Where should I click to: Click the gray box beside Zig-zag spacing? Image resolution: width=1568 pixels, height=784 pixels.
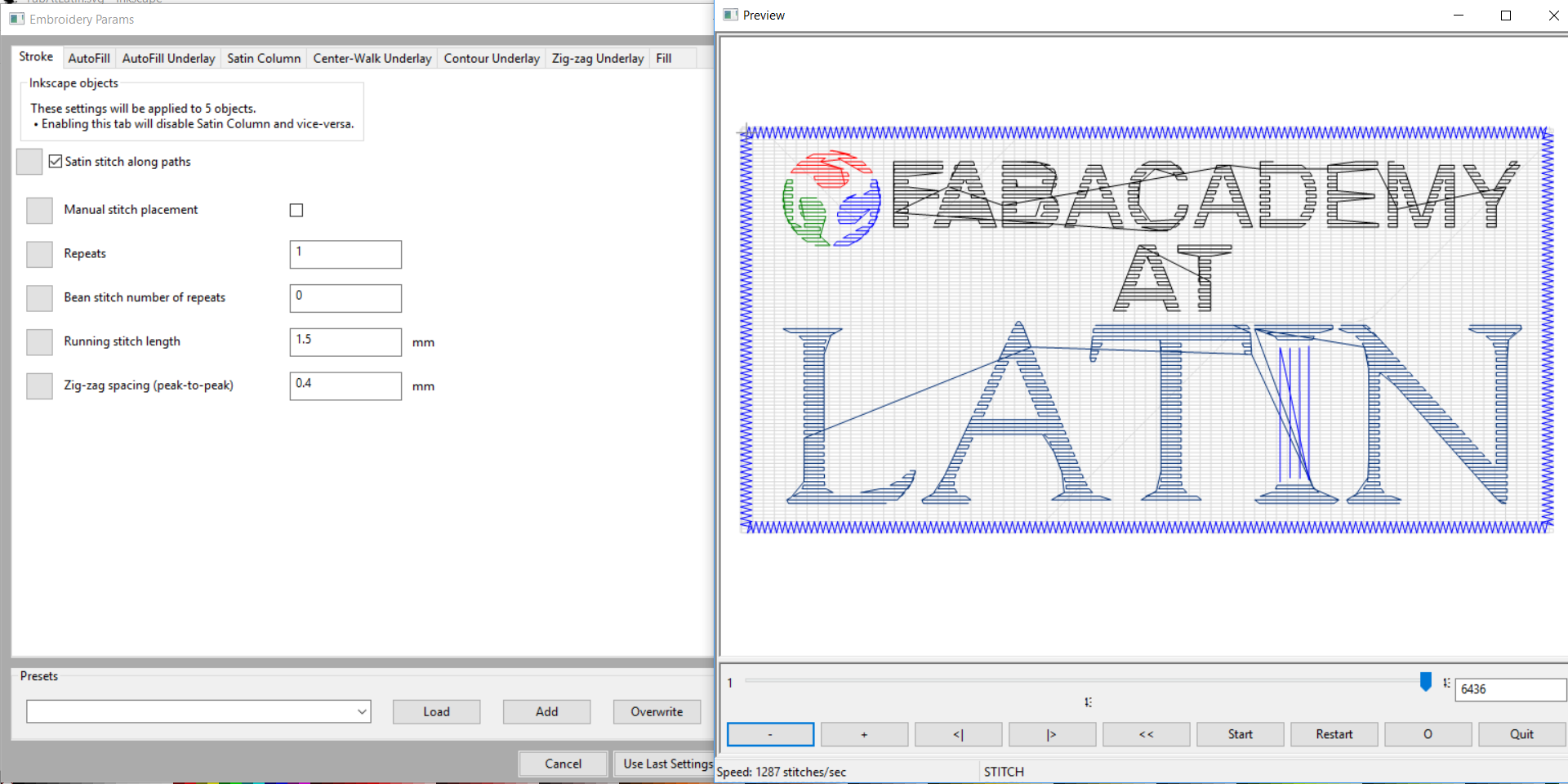(39, 386)
